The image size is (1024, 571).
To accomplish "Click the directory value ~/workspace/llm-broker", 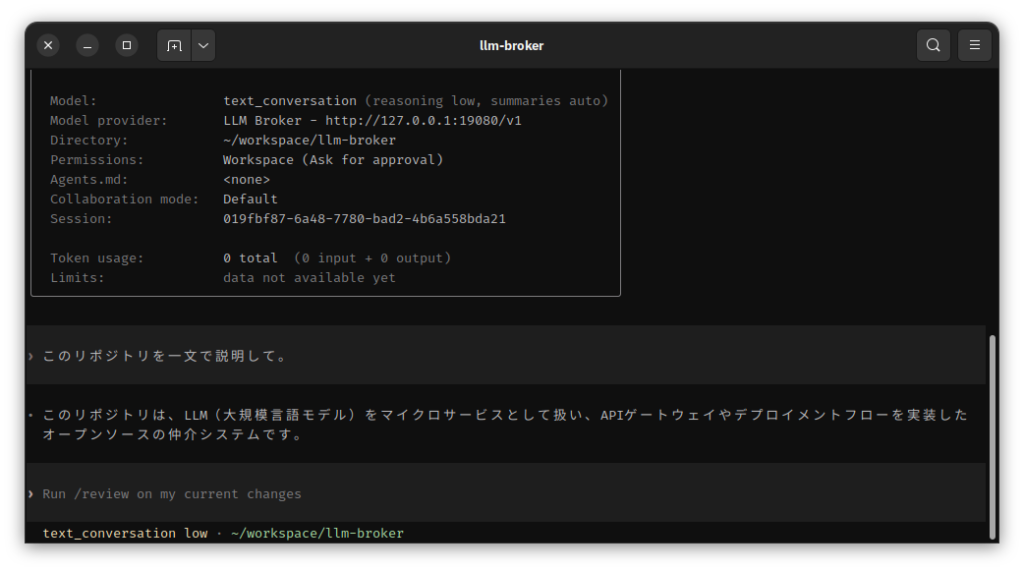I will (x=310, y=140).
